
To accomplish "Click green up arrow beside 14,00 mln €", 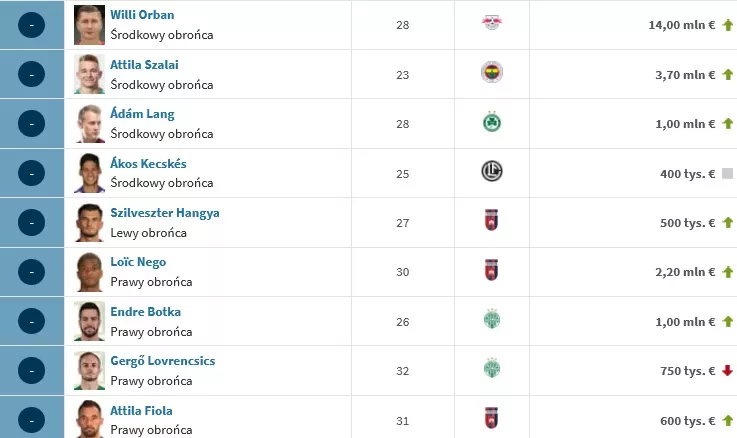I will tap(728, 25).
